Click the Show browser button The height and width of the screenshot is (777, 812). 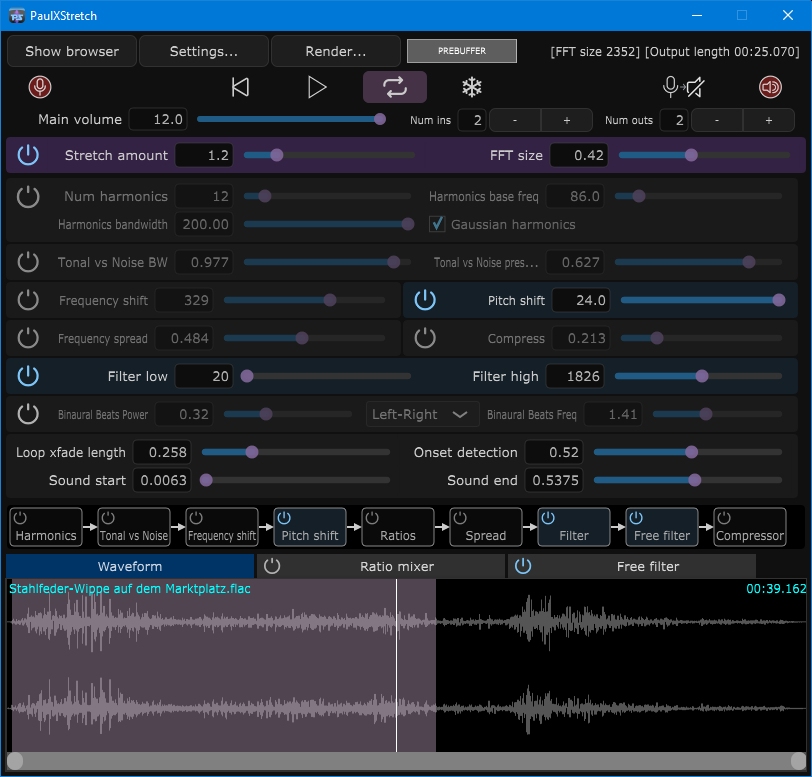(71, 50)
